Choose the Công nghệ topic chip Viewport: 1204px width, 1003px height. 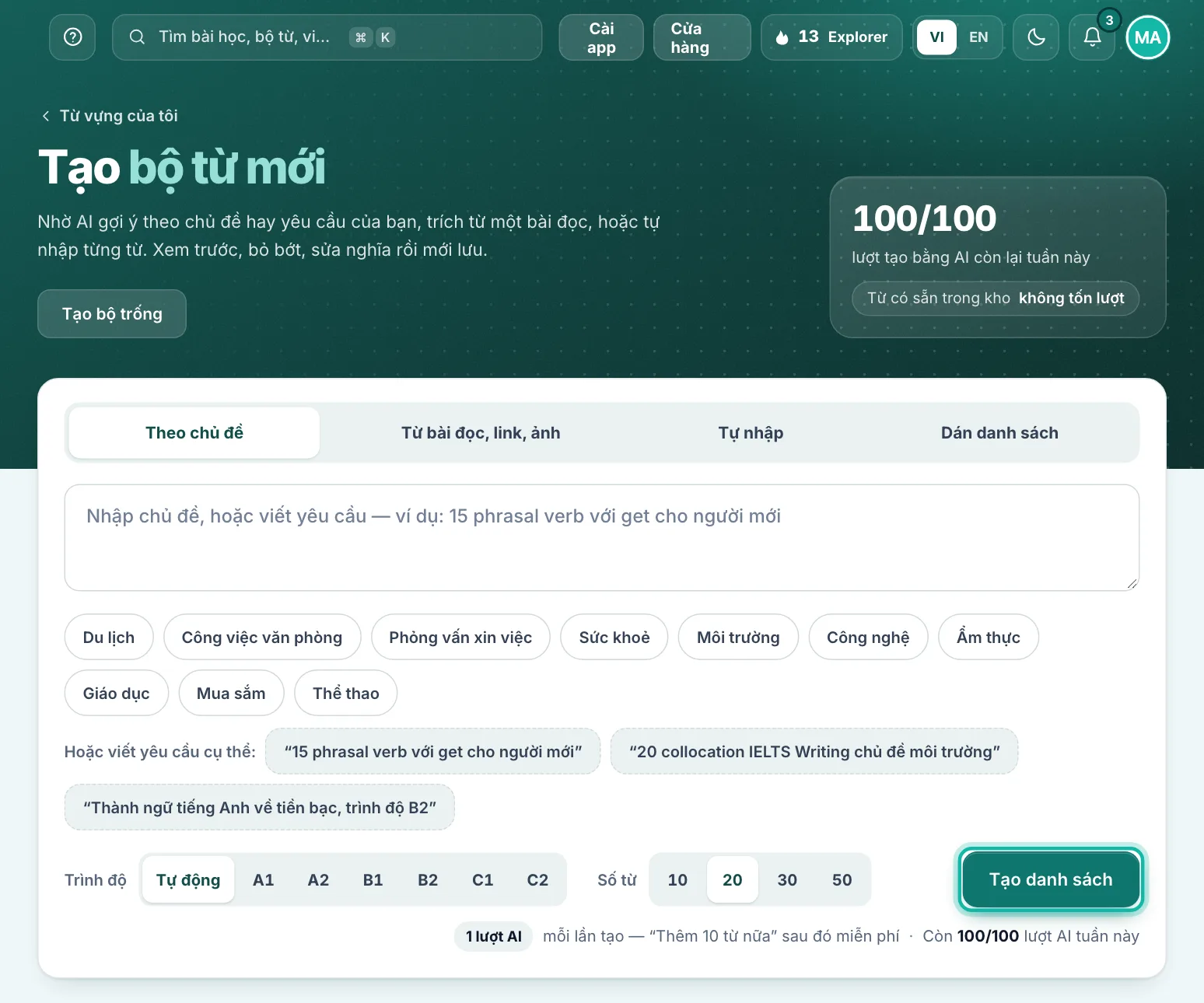pyautogui.click(x=868, y=638)
